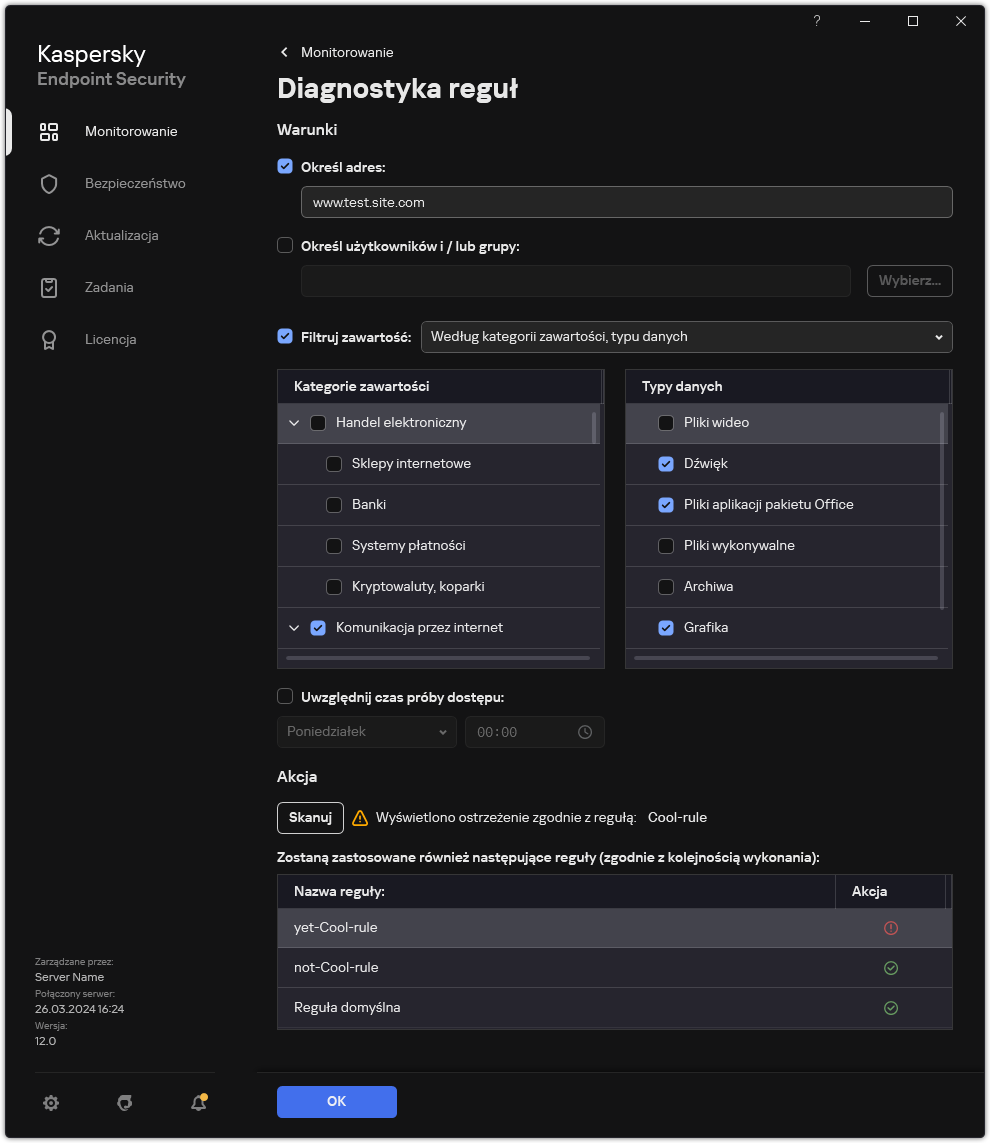Click the OK button

pos(336,1101)
